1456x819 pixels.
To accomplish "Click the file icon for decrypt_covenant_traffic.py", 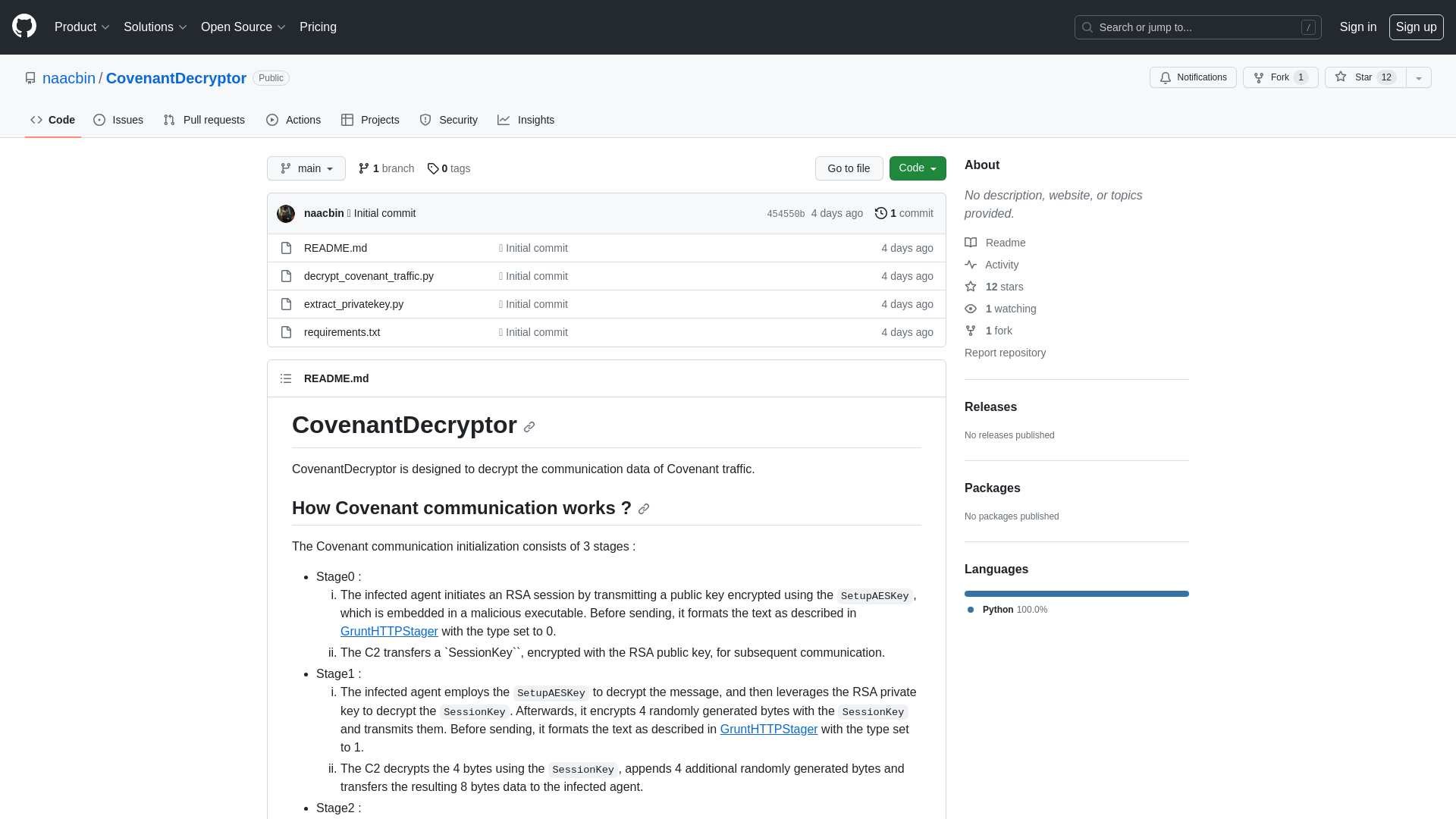I will (286, 276).
